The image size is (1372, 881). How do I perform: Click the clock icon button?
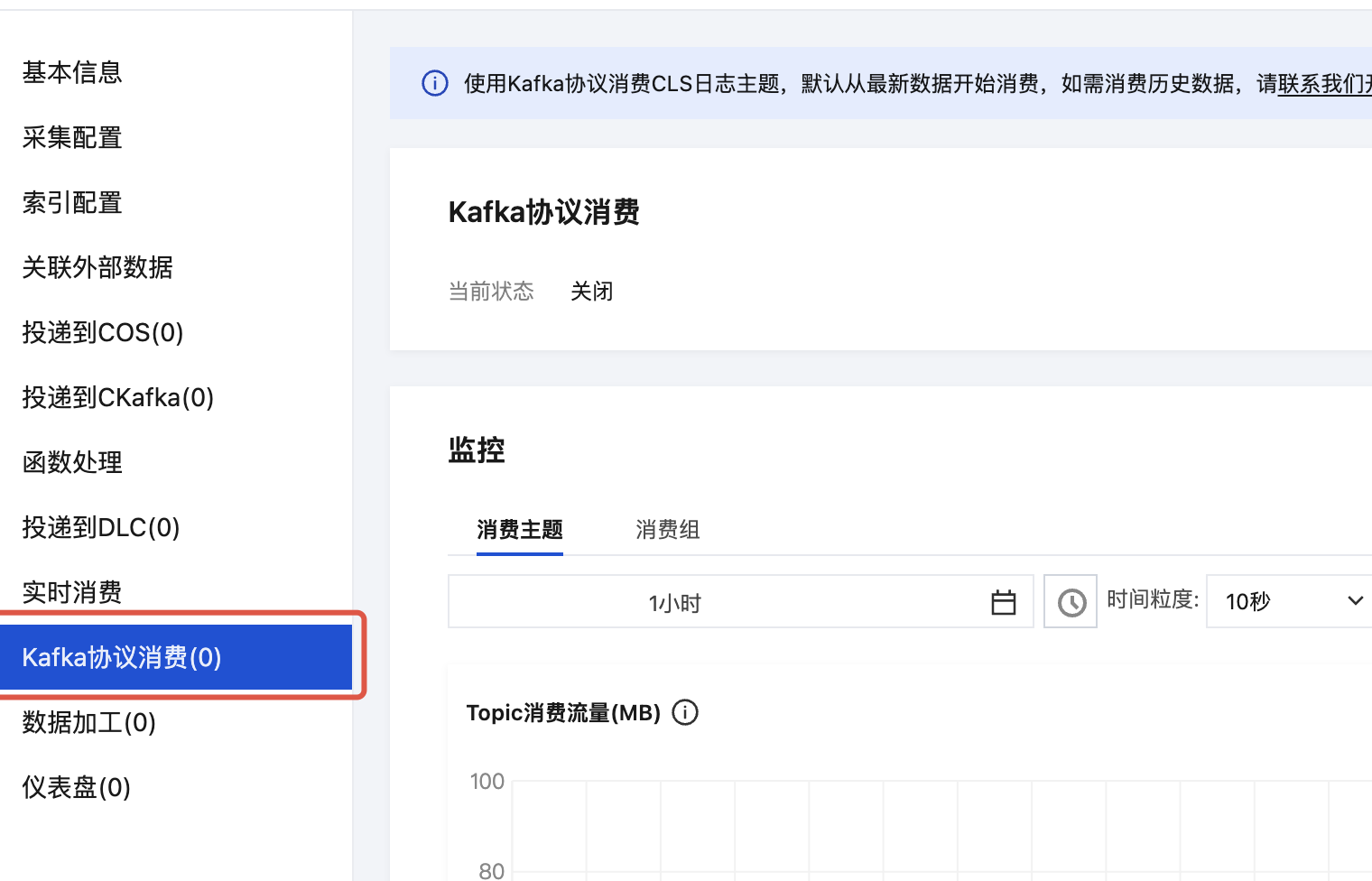point(1071,601)
